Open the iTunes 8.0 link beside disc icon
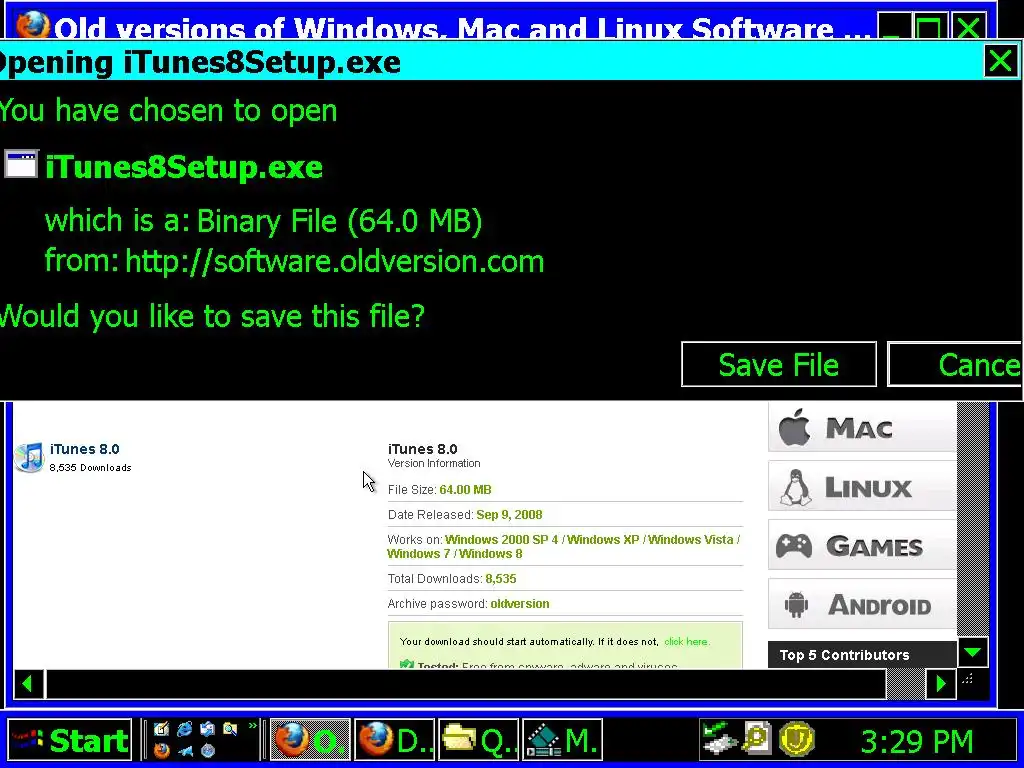 click(x=85, y=449)
